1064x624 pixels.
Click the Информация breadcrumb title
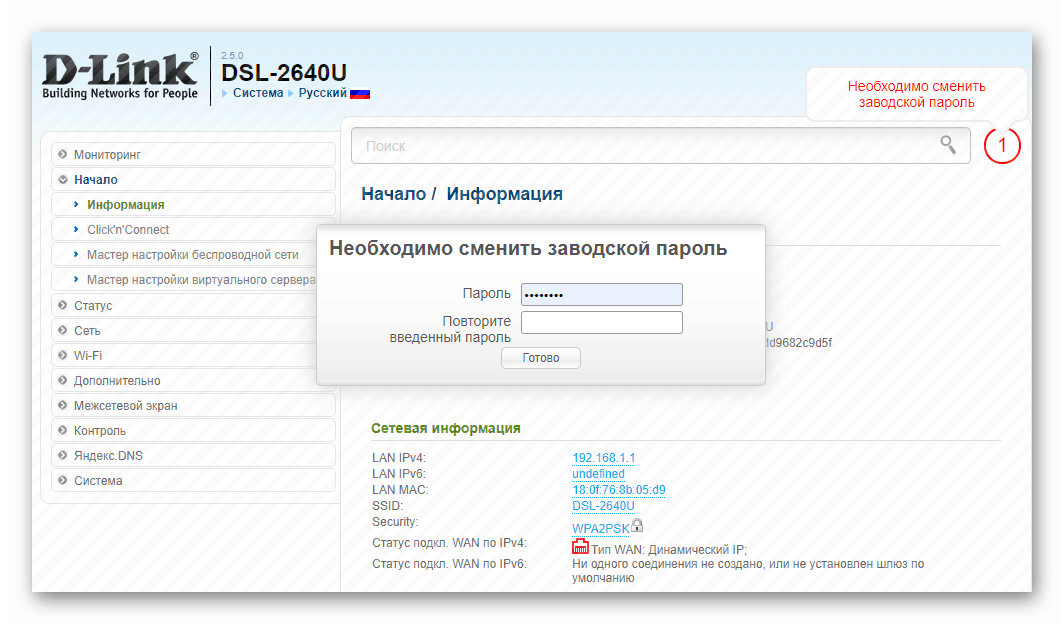pos(504,194)
